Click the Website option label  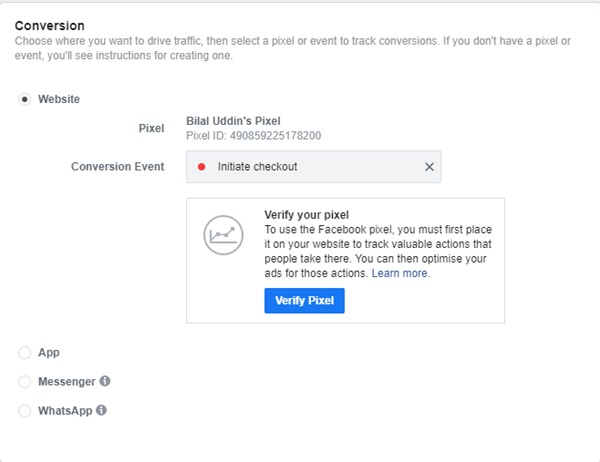coord(59,99)
